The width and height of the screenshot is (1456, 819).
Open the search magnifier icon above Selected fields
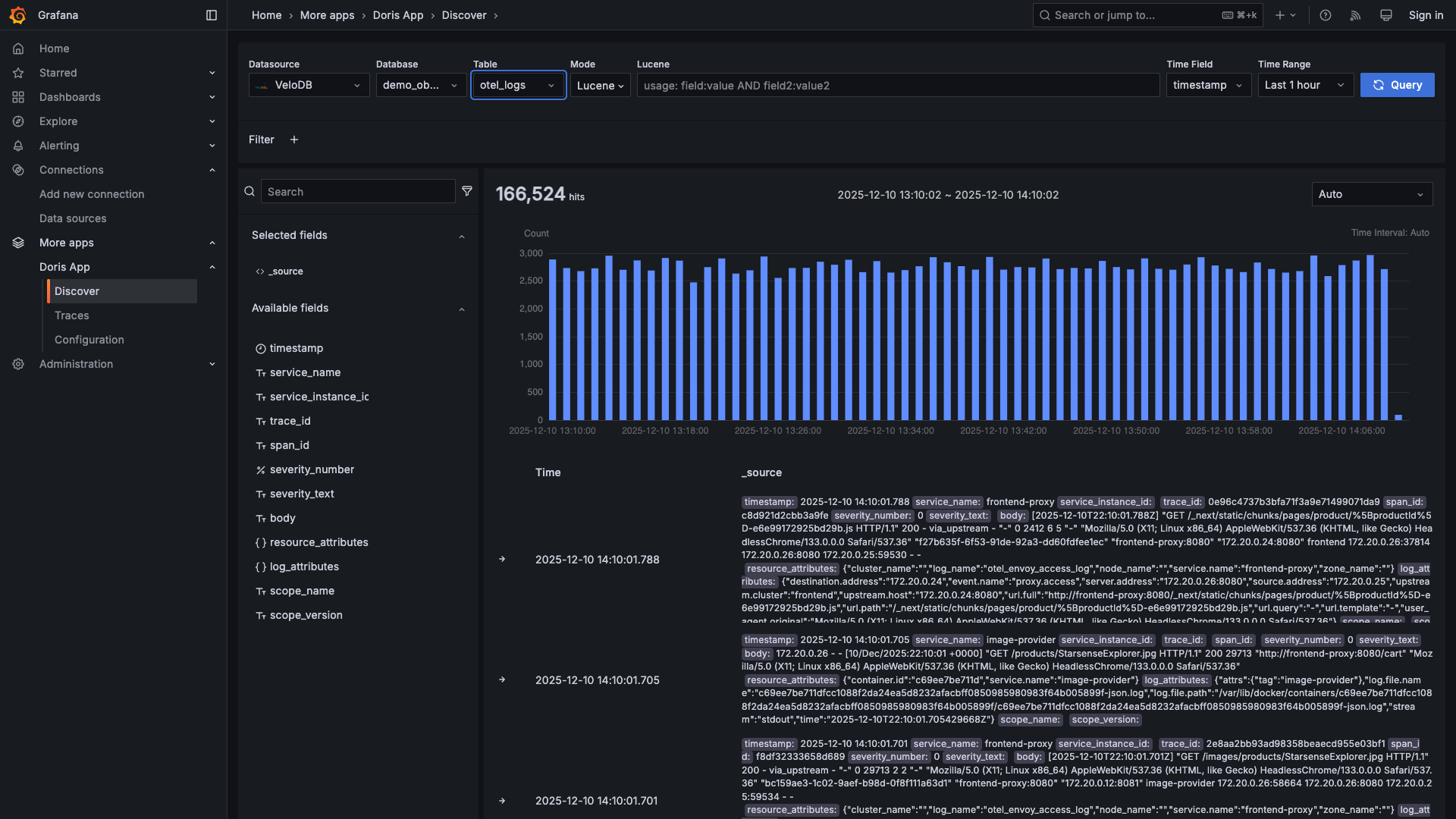[x=249, y=191]
